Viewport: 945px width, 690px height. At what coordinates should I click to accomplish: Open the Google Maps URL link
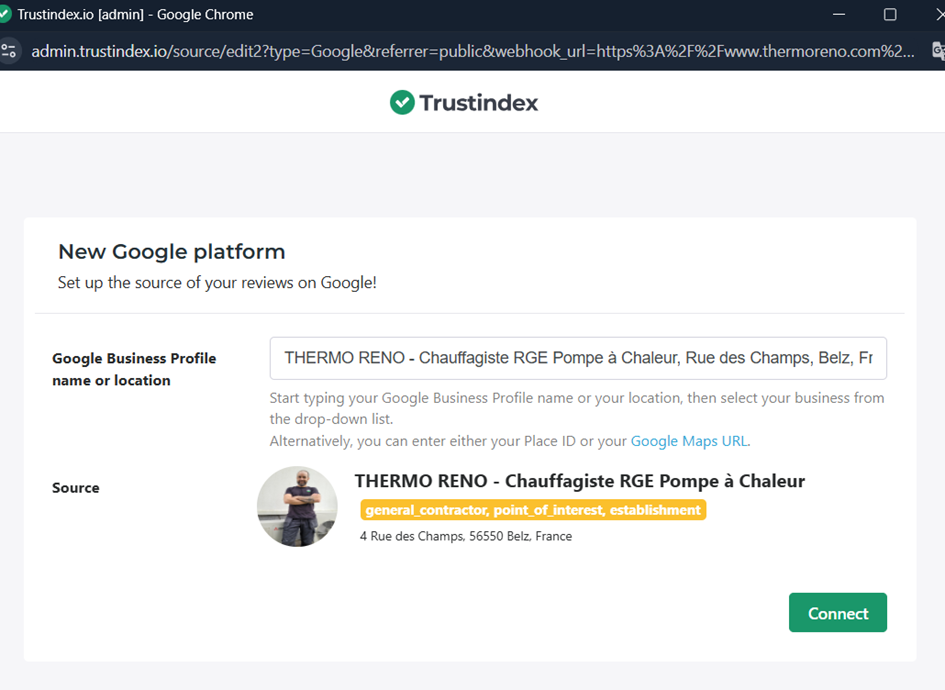(x=689, y=441)
